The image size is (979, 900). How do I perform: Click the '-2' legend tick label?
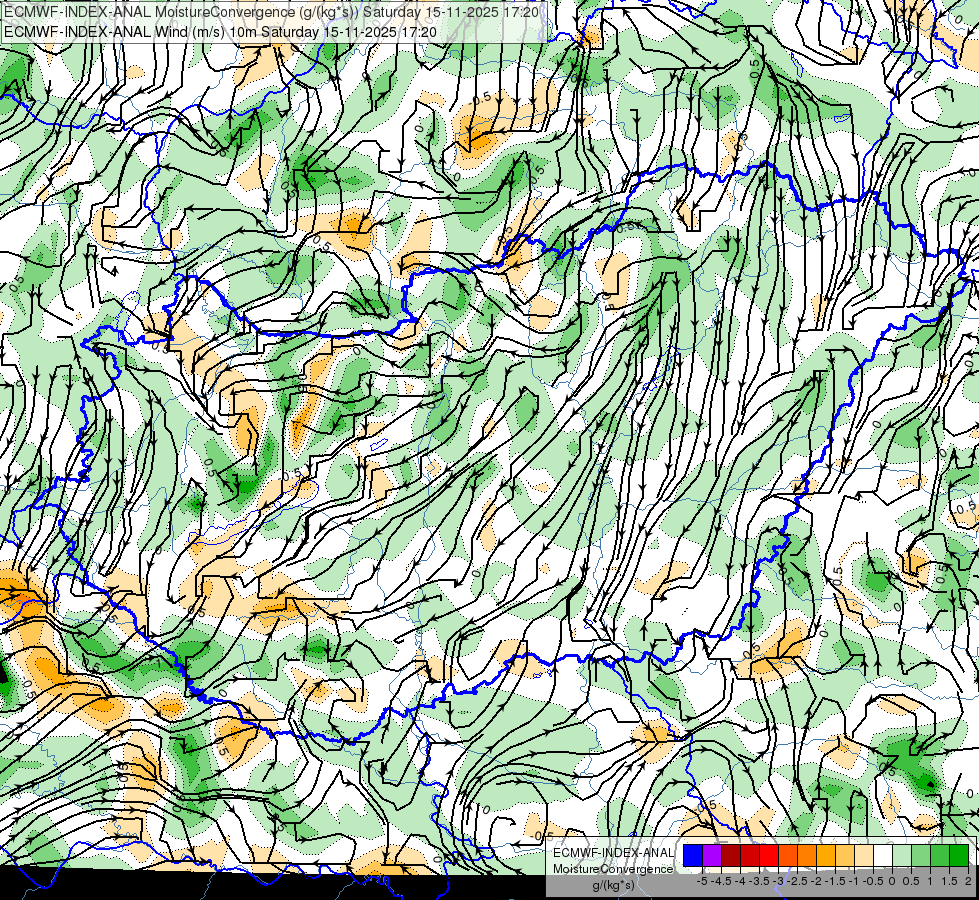point(817,881)
